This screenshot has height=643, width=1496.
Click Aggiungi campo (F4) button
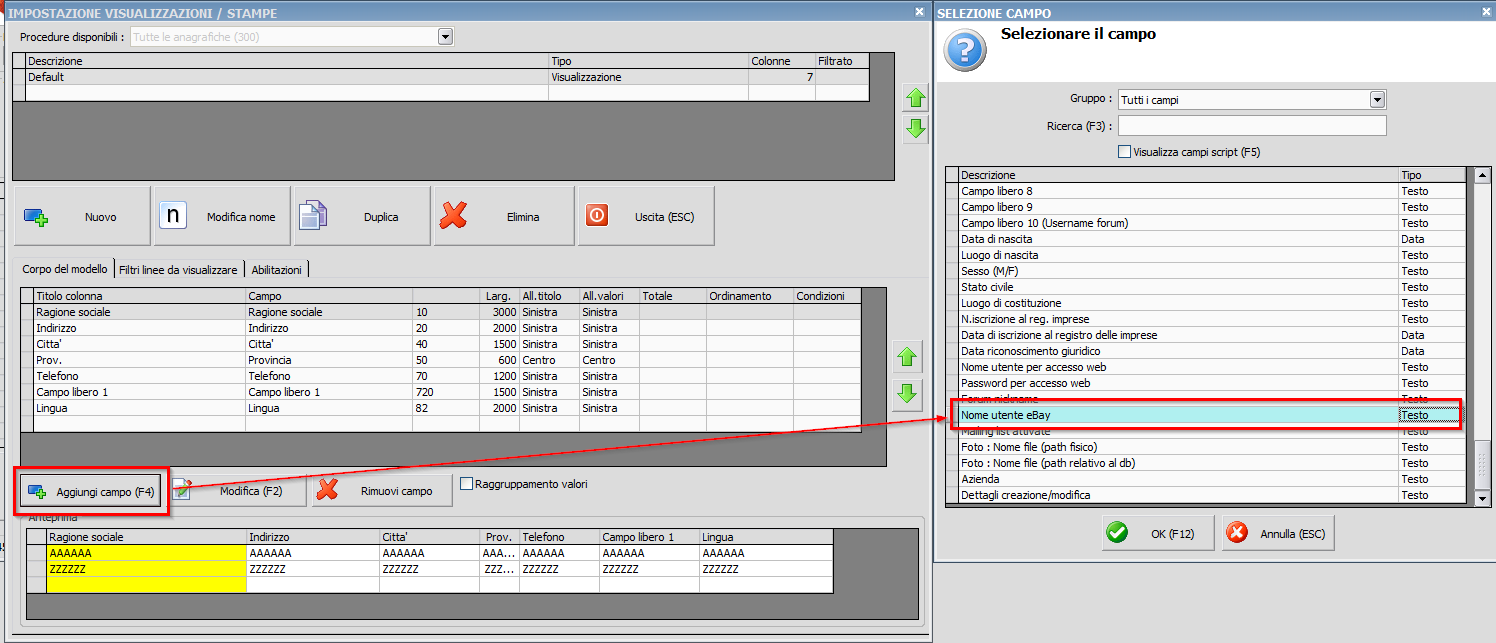91,492
